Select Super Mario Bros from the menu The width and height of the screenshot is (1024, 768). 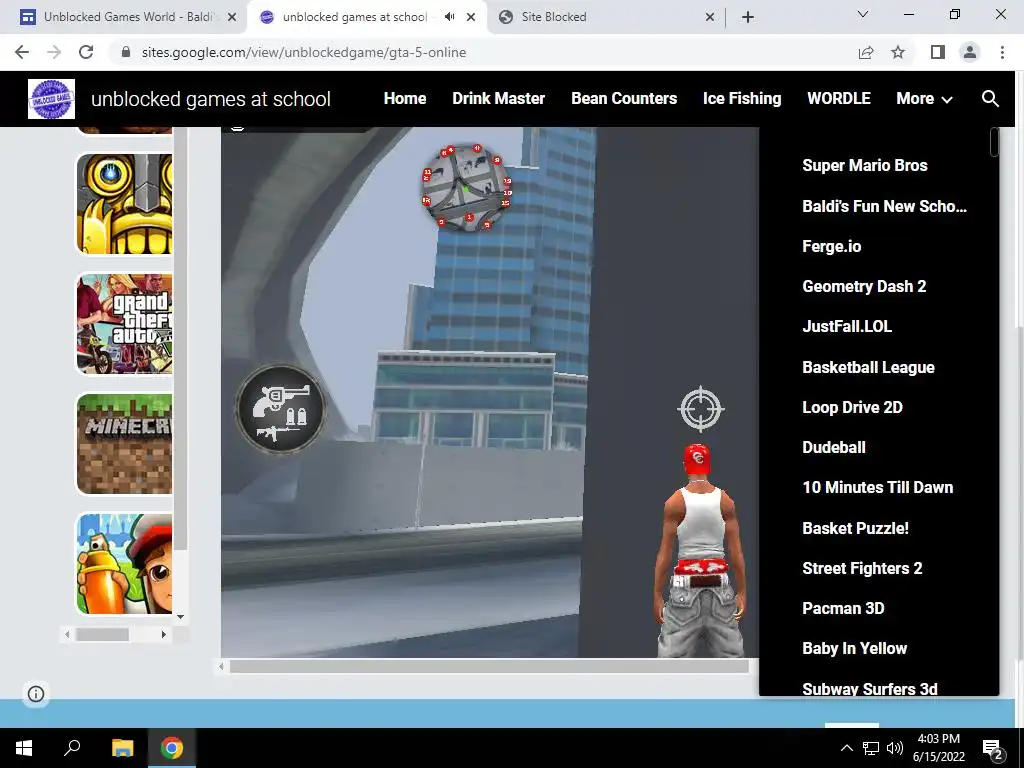pyautogui.click(x=865, y=165)
